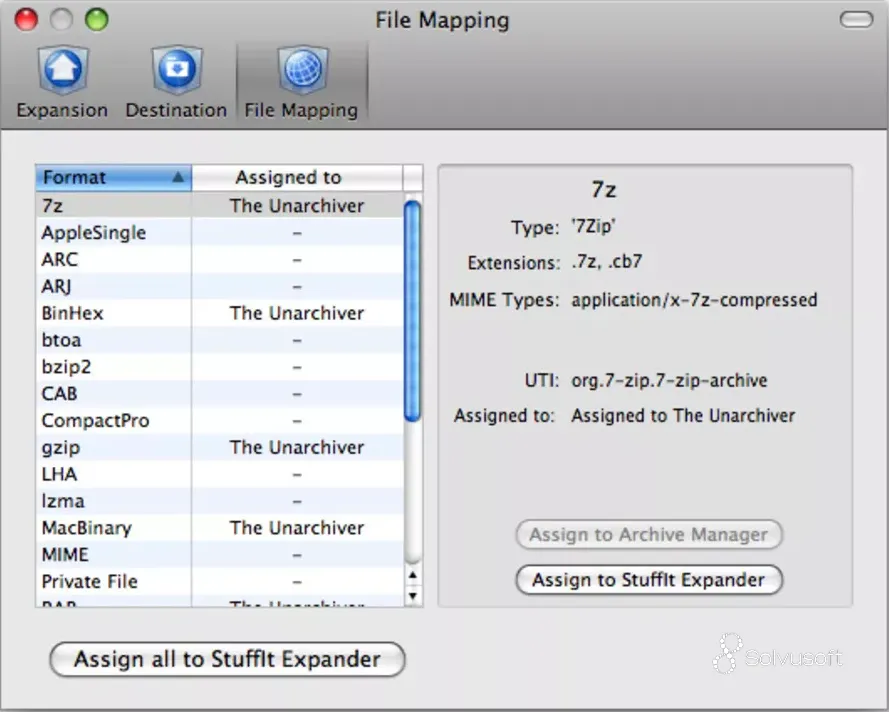Click The Unarchiver cell in BinHex row
The image size is (889, 712).
[x=297, y=313]
